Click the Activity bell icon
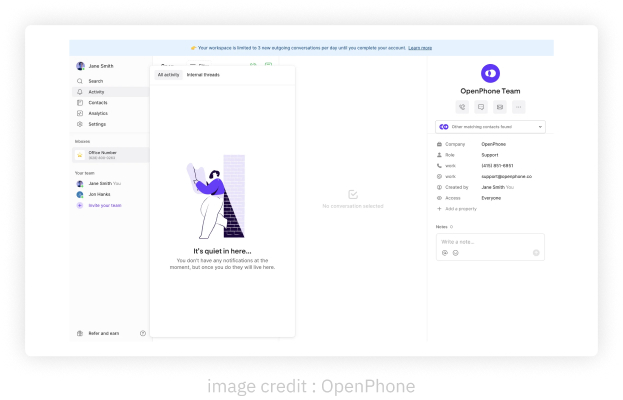623x400 pixels. click(x=80, y=92)
